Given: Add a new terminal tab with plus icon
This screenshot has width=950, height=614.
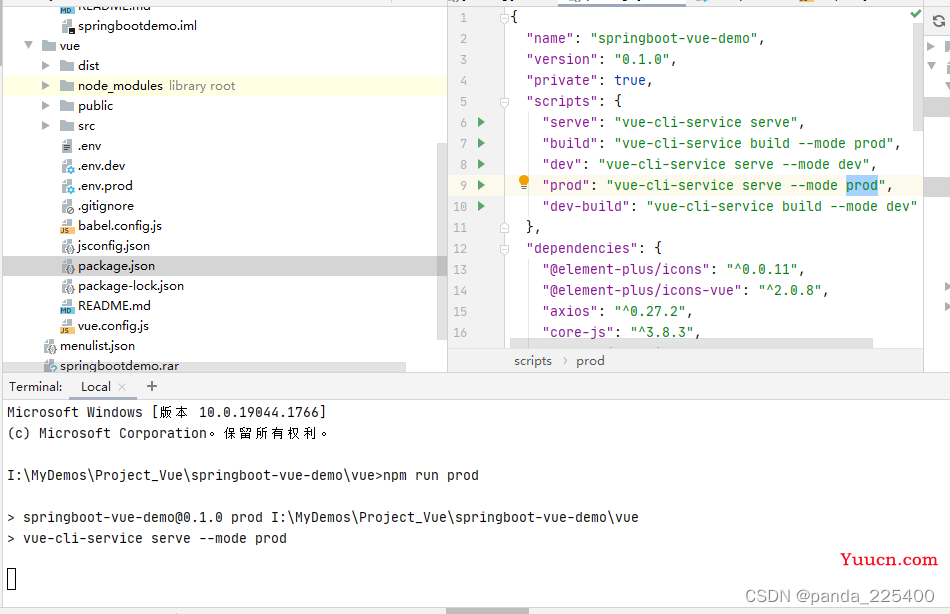Looking at the screenshot, I should (152, 386).
